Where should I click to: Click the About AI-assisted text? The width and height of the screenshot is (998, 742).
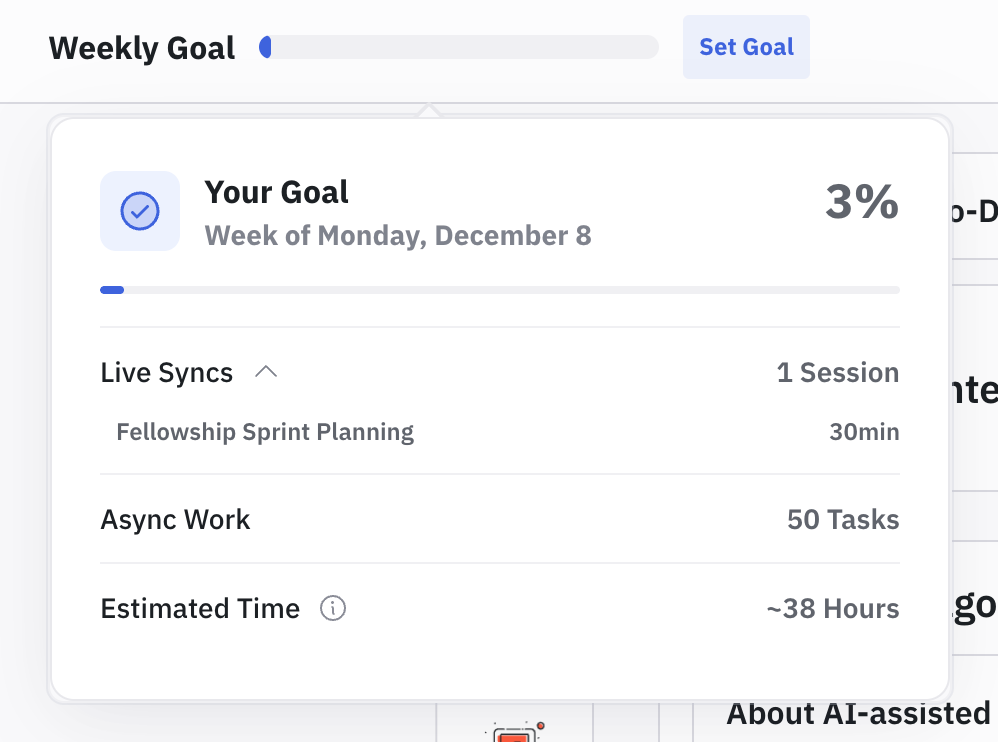point(857,713)
